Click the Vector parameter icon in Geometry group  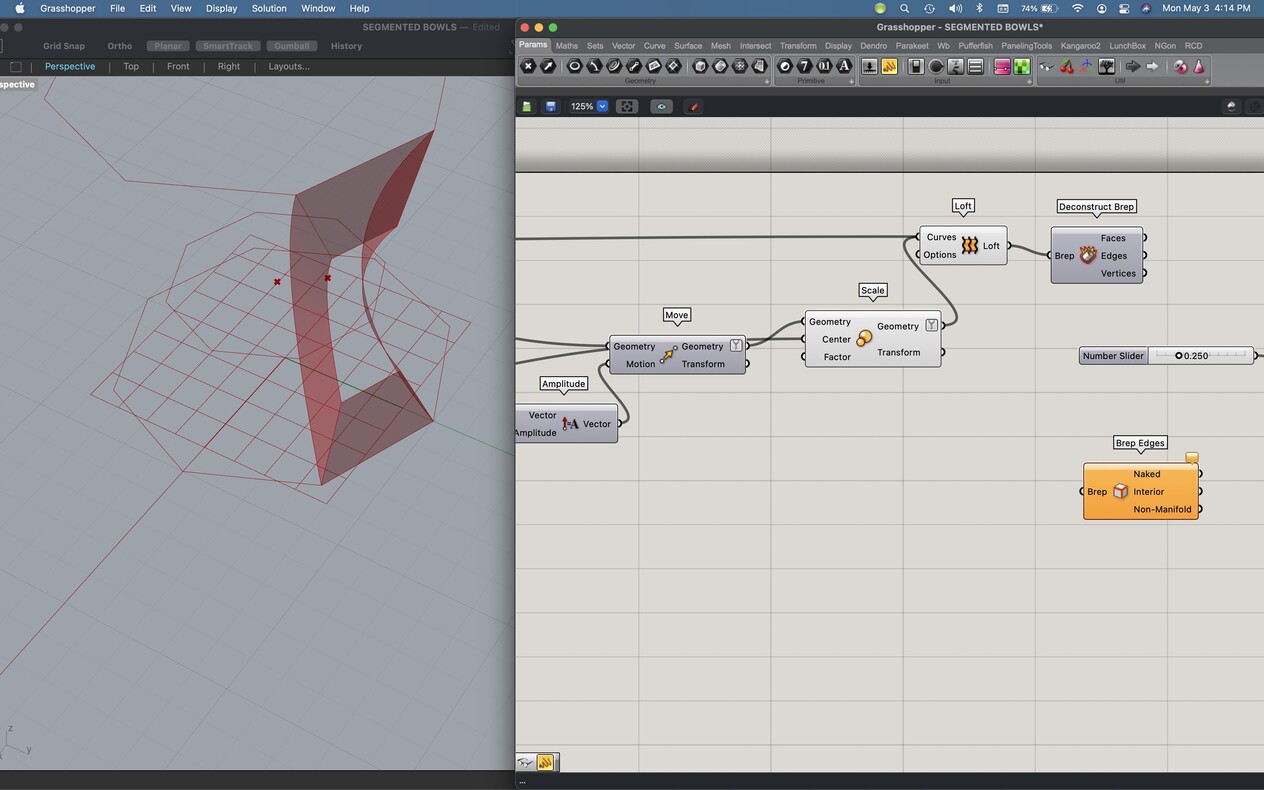[x=548, y=66]
